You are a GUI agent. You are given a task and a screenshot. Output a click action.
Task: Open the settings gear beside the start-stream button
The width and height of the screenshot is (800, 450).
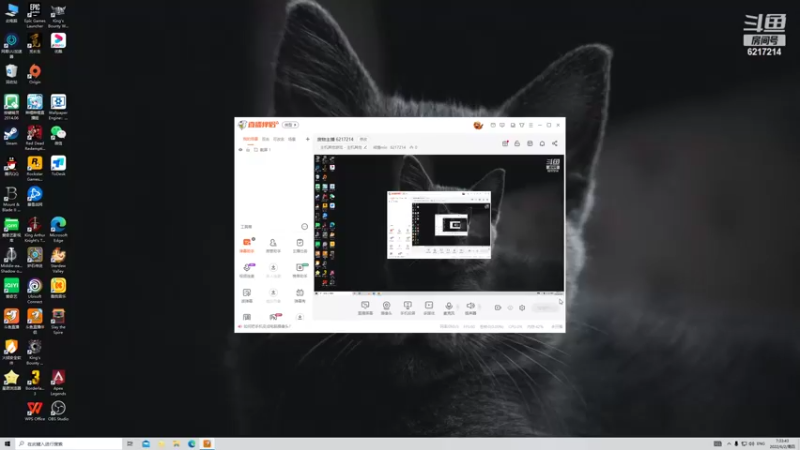tap(522, 308)
